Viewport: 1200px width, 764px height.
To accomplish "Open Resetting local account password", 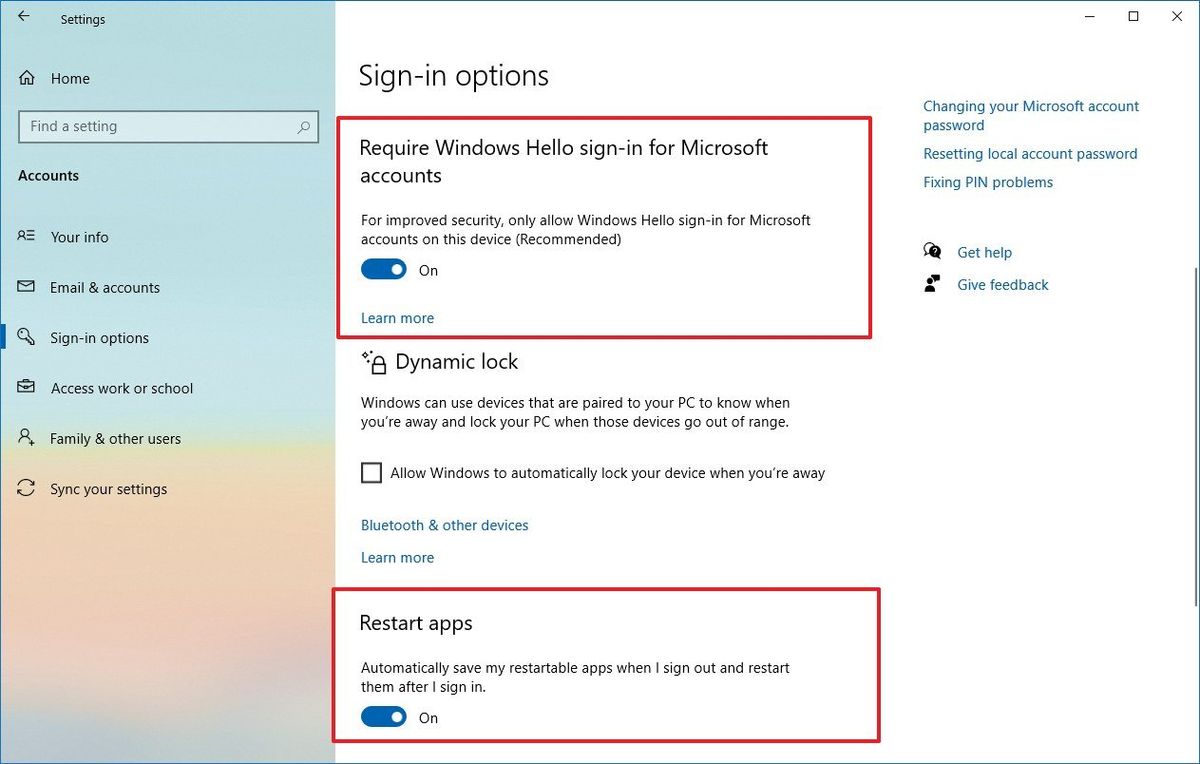I will 1030,153.
